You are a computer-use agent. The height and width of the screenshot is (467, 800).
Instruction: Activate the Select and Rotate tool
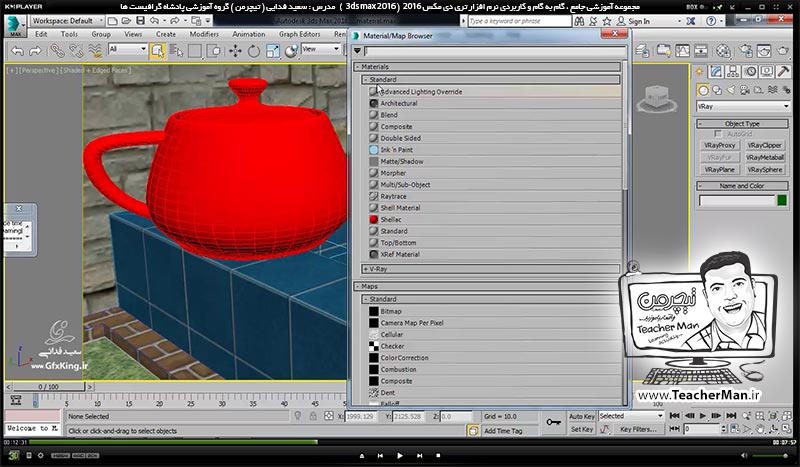coord(254,51)
